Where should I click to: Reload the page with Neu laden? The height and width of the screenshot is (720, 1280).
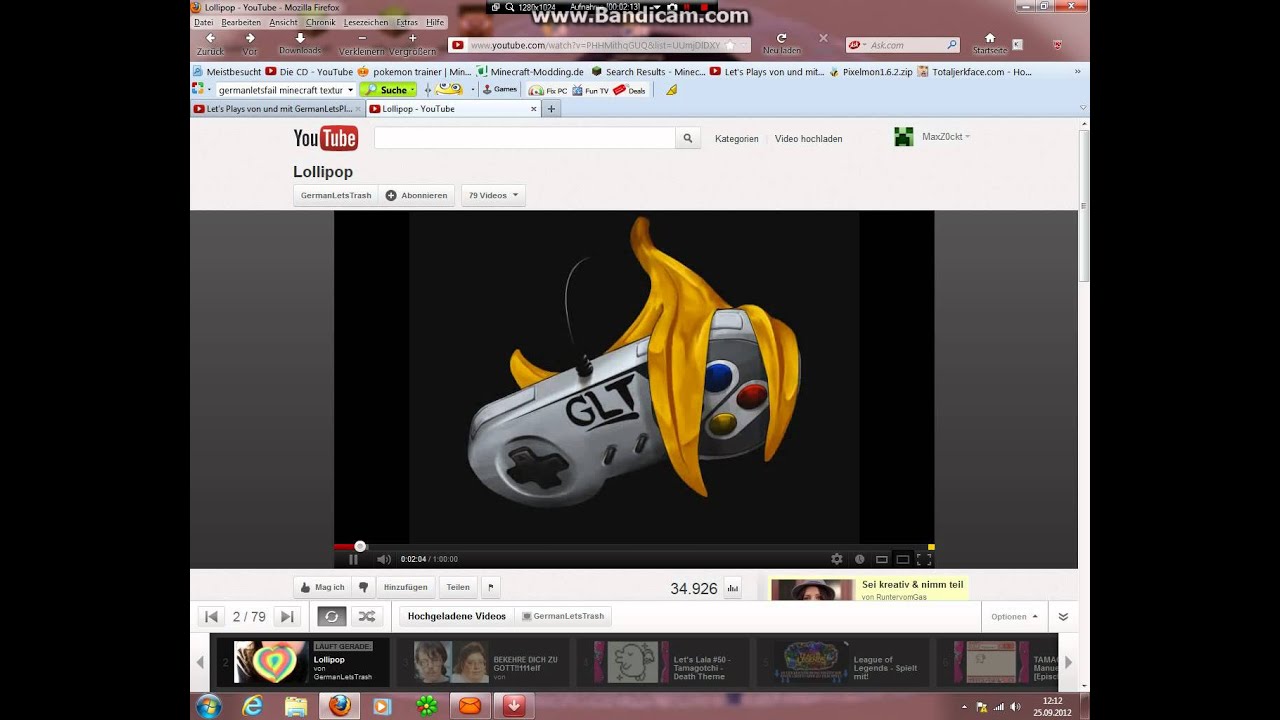coord(781,43)
